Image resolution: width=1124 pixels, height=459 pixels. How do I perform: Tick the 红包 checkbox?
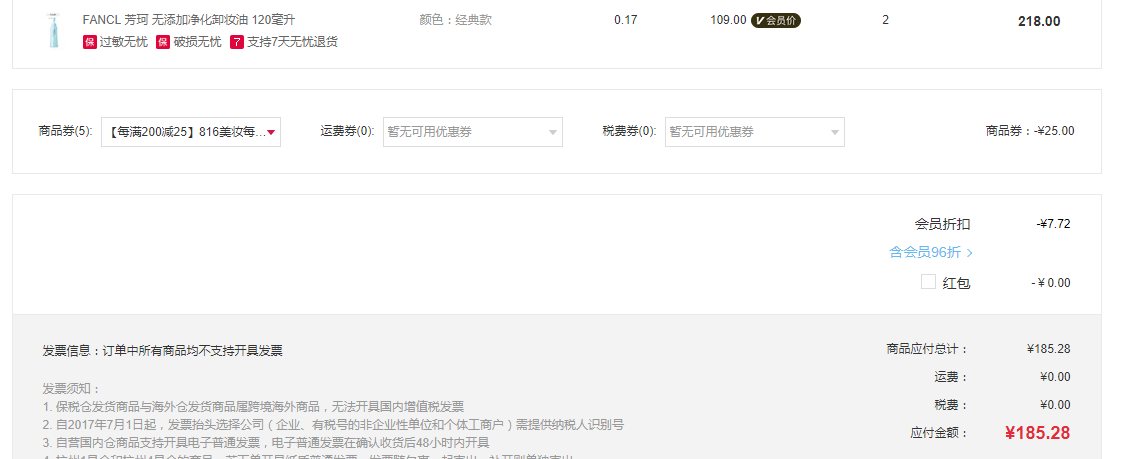(928, 282)
